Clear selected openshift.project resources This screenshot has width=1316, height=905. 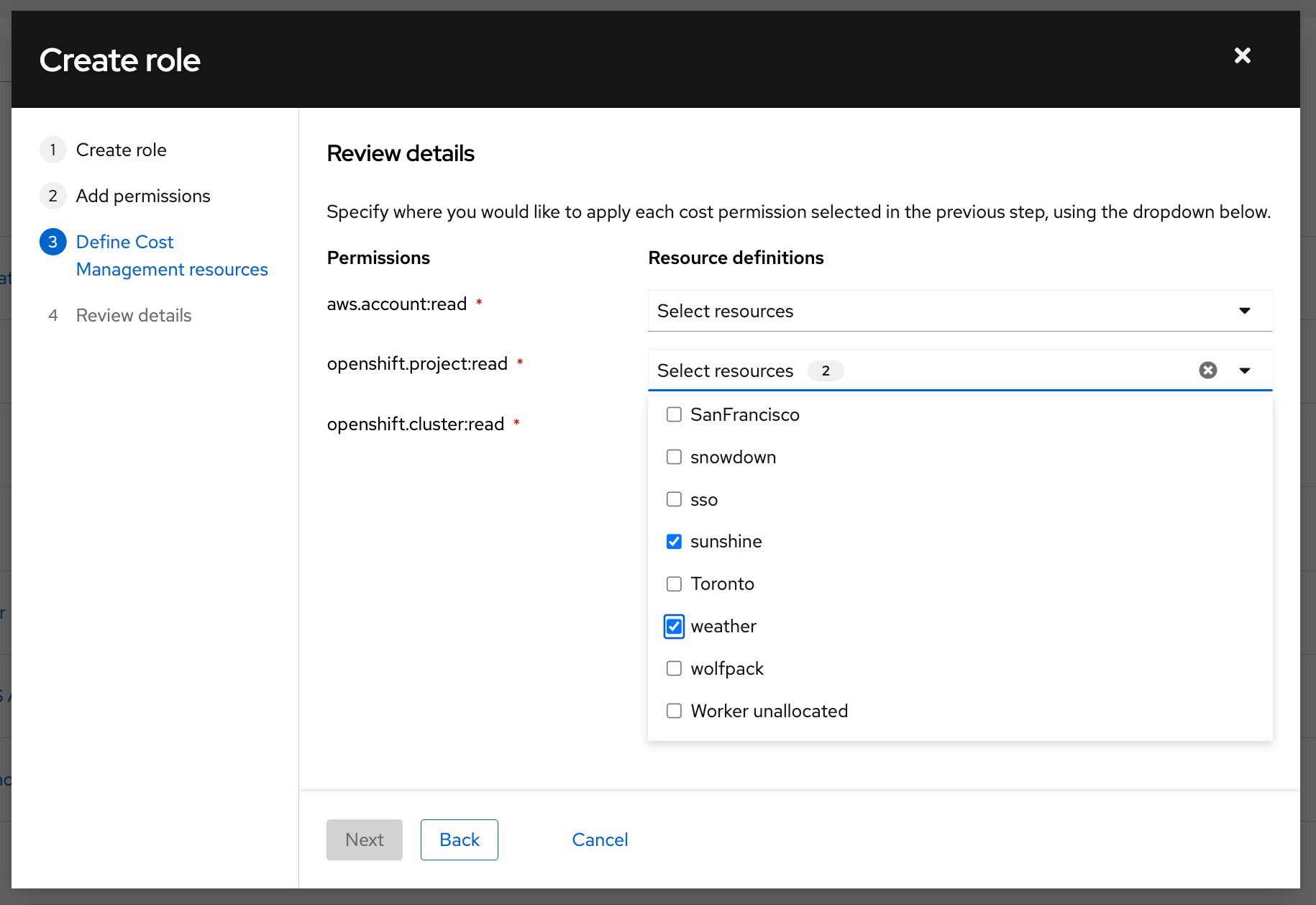(x=1208, y=370)
